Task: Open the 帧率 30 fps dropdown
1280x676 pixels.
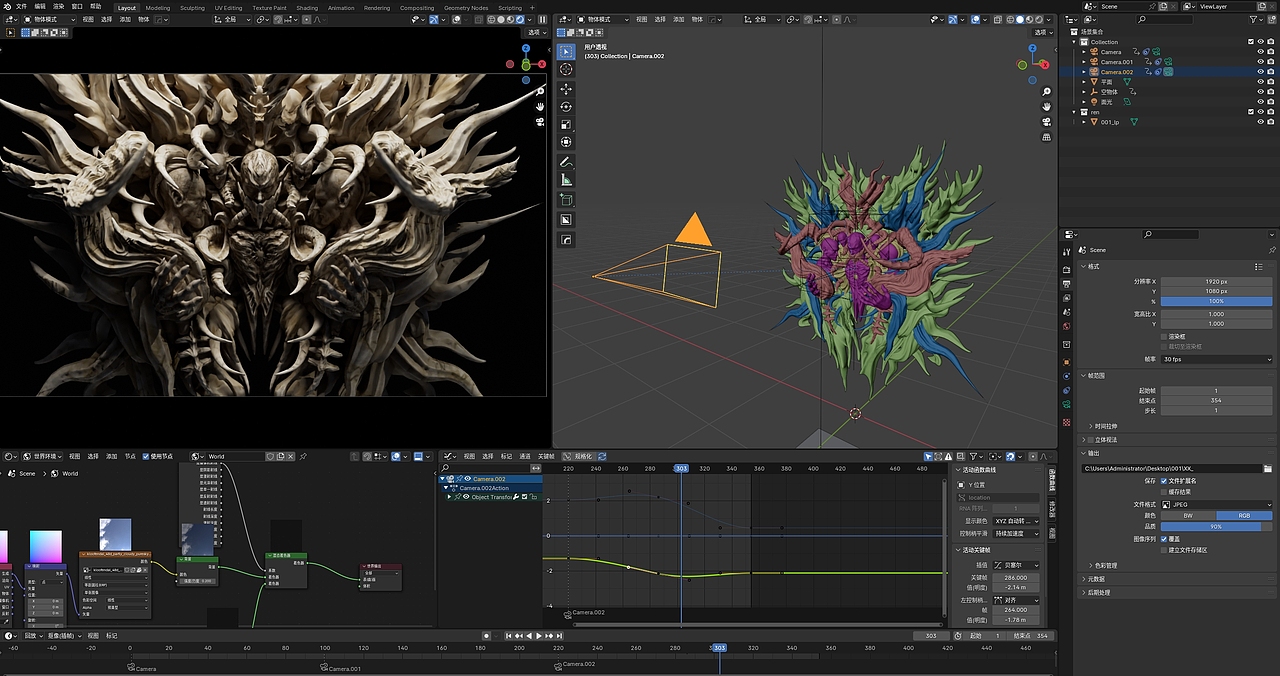Action: click(x=1216, y=360)
